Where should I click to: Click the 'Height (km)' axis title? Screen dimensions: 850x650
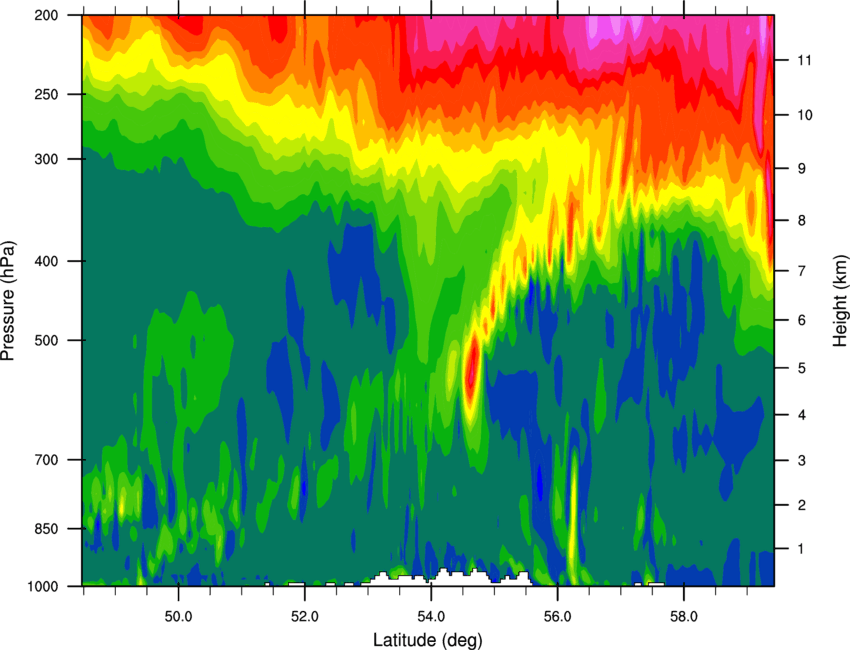pyautogui.click(x=840, y=300)
